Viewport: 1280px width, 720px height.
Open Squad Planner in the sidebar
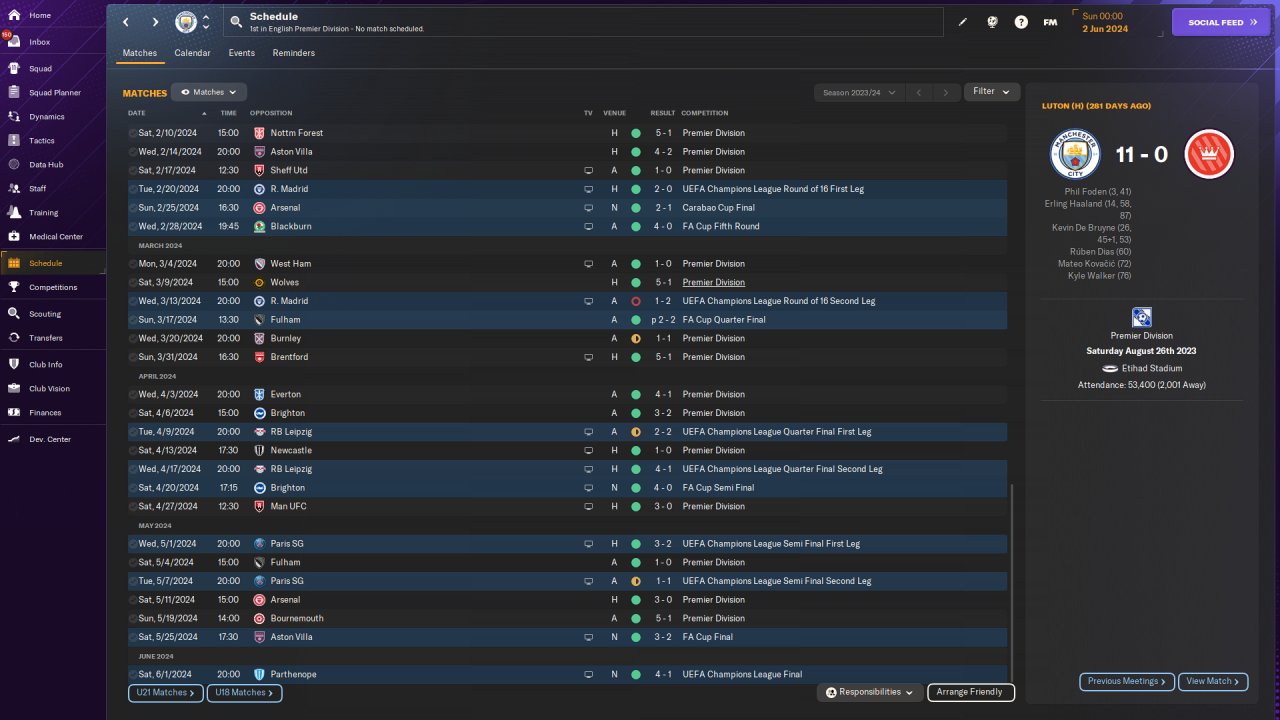pos(53,93)
